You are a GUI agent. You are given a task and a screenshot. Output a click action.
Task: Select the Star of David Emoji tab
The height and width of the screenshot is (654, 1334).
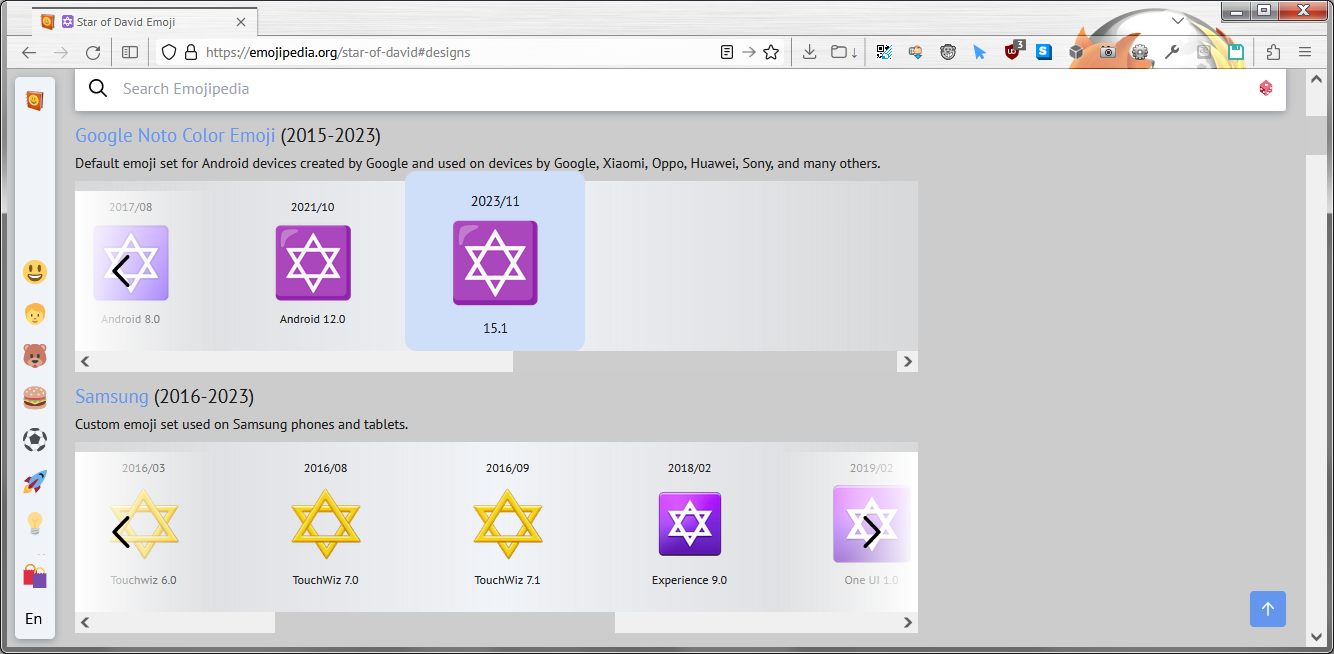[144, 21]
